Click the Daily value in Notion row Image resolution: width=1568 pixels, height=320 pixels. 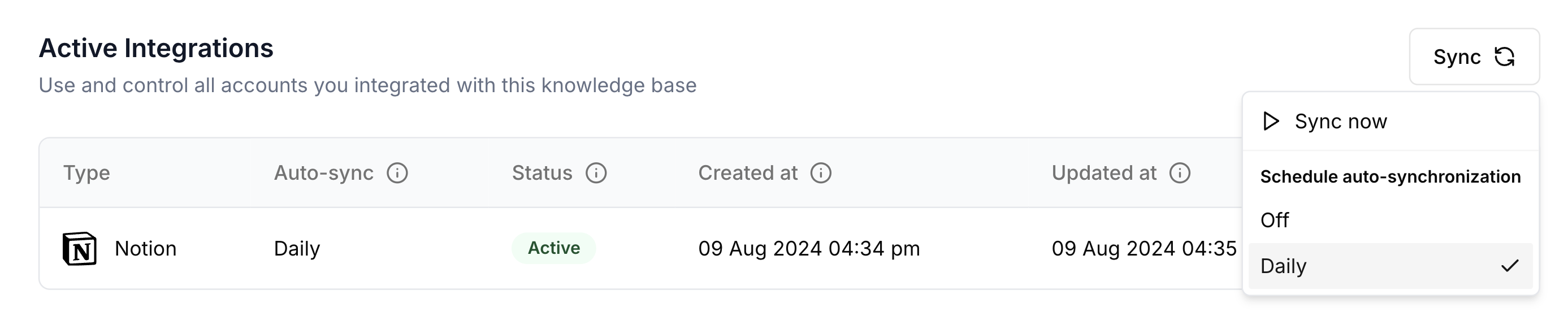click(x=297, y=248)
